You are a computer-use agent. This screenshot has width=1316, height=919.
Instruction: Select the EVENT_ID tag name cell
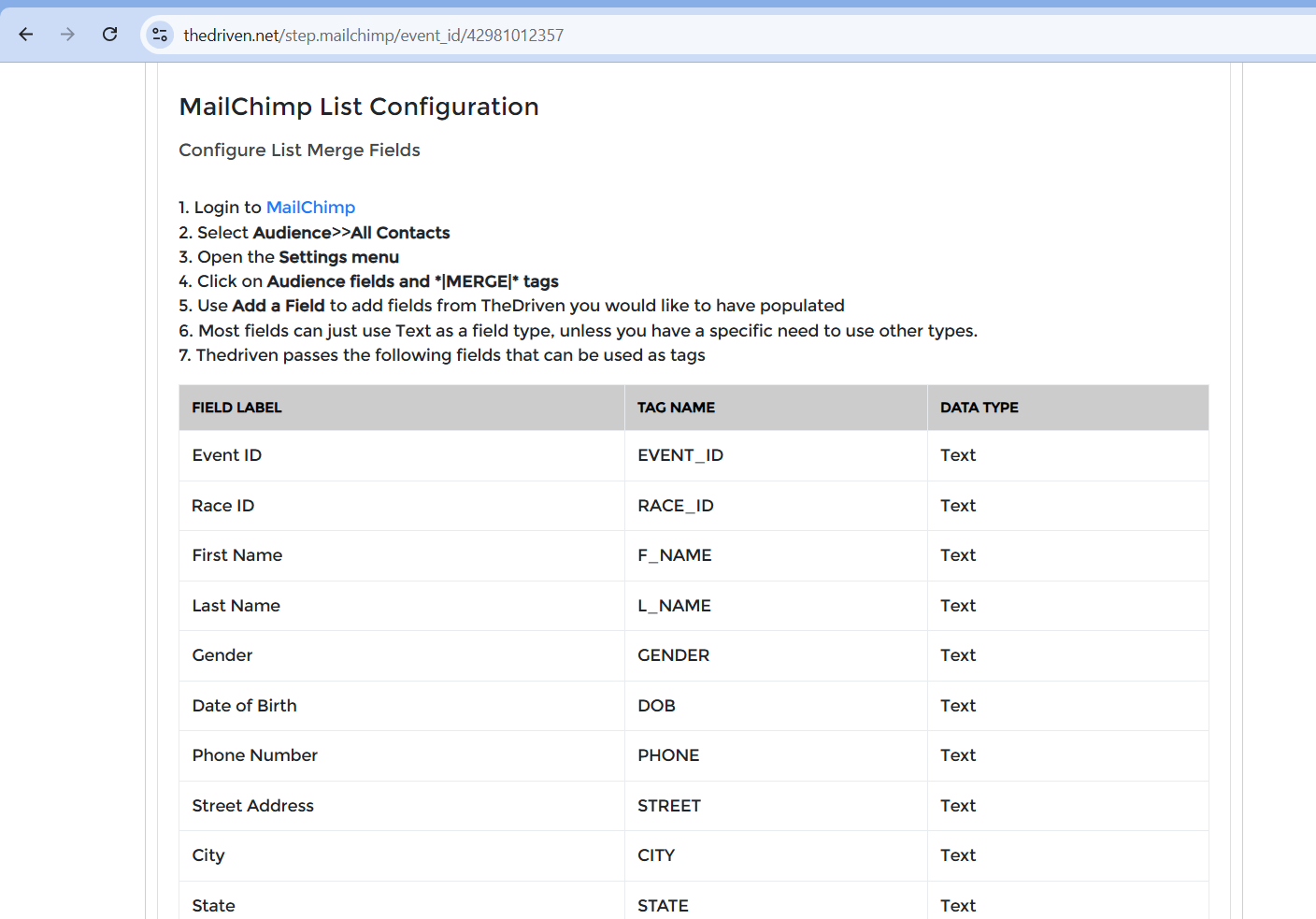(x=776, y=455)
